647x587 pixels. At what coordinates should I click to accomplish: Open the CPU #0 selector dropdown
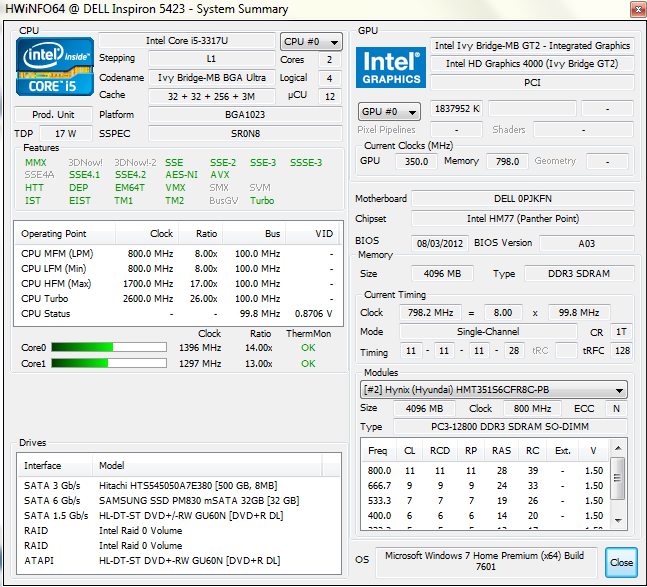(x=311, y=42)
